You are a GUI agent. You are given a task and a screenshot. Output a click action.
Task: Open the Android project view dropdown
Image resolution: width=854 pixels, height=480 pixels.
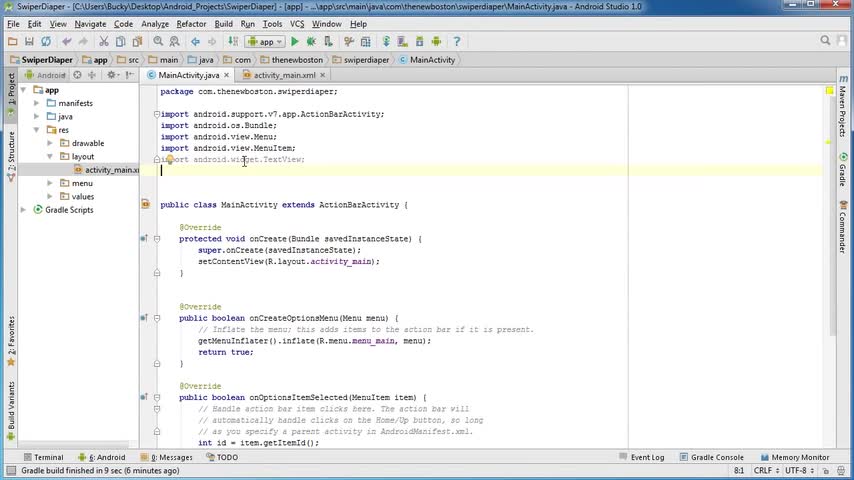tap(45, 75)
